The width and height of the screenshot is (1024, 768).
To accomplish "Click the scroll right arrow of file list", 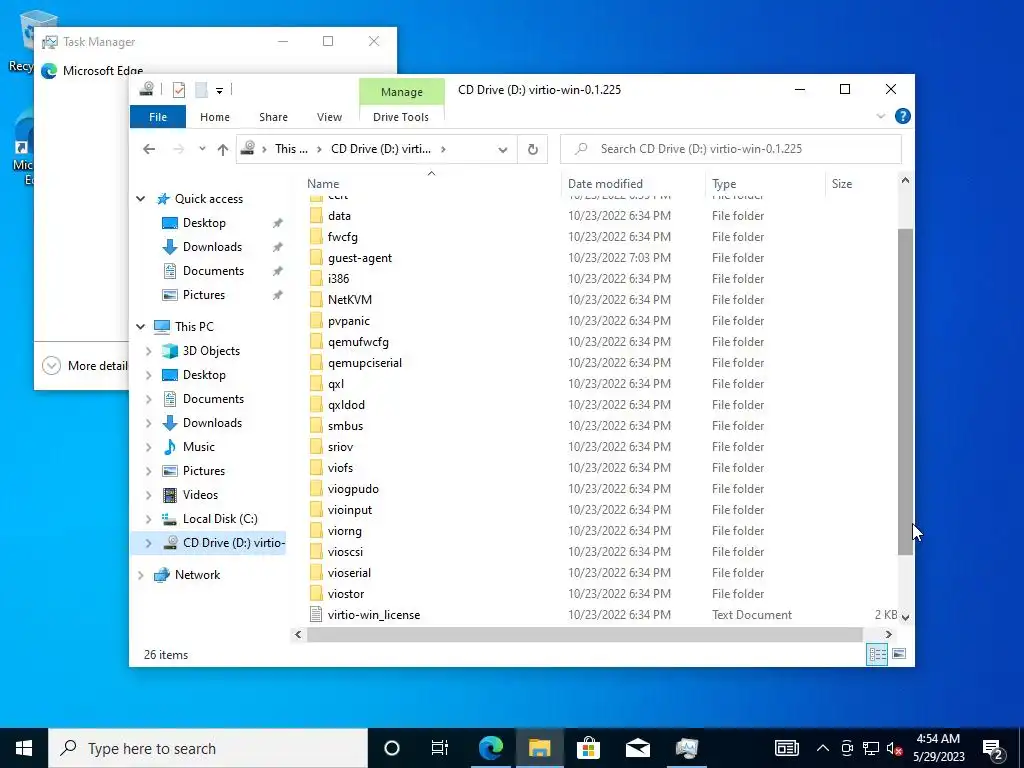I will [x=888, y=635].
